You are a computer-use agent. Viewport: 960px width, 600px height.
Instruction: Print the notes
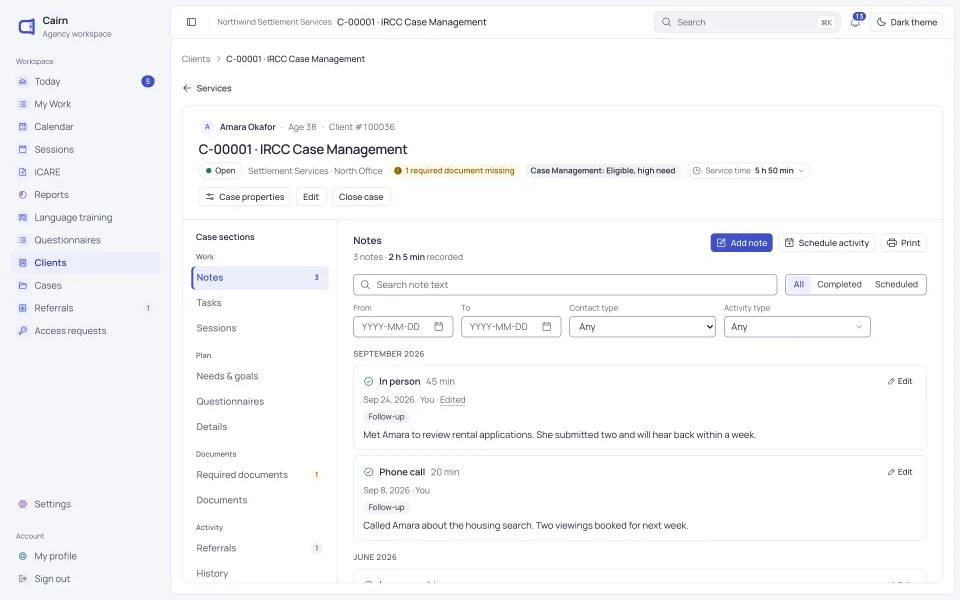pyautogui.click(x=904, y=242)
